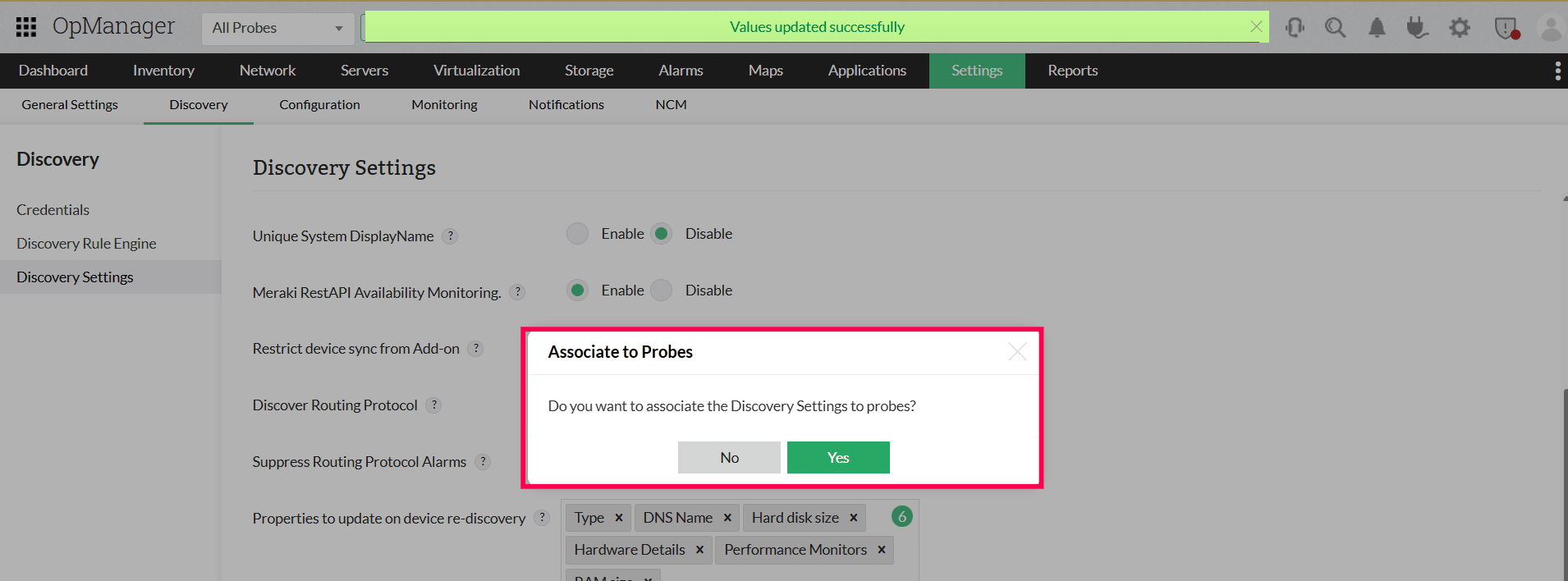Switch to the Discovery tab

coord(199,105)
